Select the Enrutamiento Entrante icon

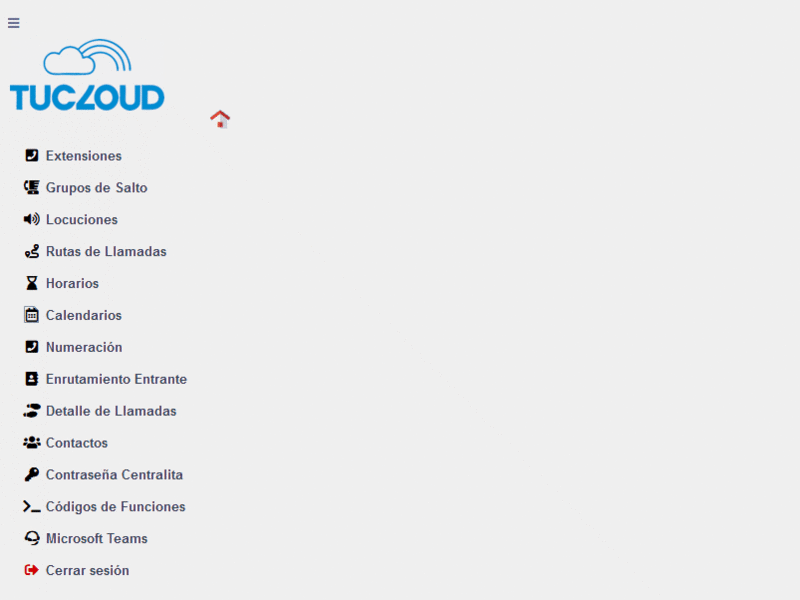[30, 379]
